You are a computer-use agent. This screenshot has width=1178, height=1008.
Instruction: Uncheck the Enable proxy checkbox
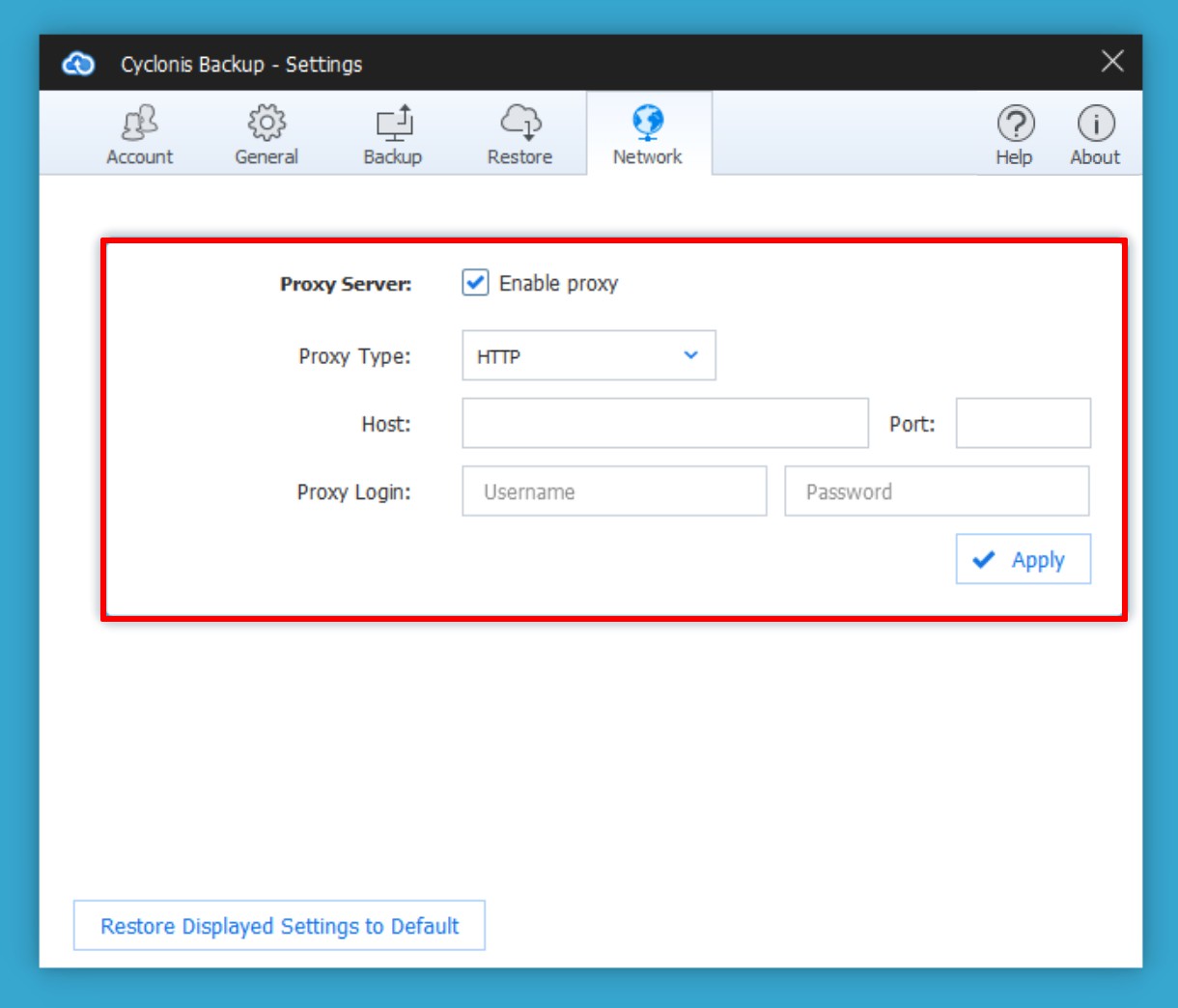pos(475,283)
